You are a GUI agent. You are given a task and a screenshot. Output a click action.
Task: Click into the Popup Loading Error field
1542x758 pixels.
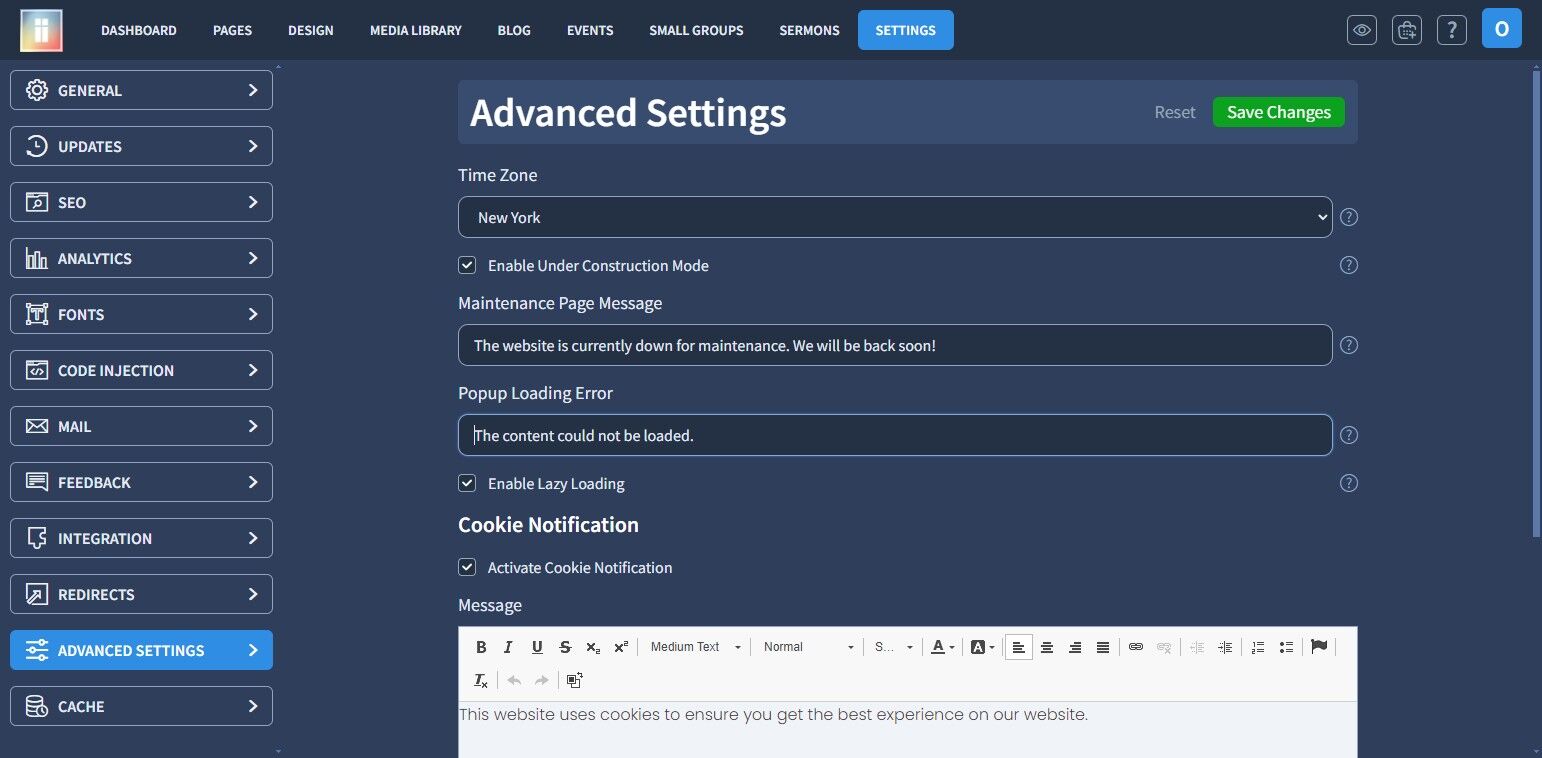[895, 435]
